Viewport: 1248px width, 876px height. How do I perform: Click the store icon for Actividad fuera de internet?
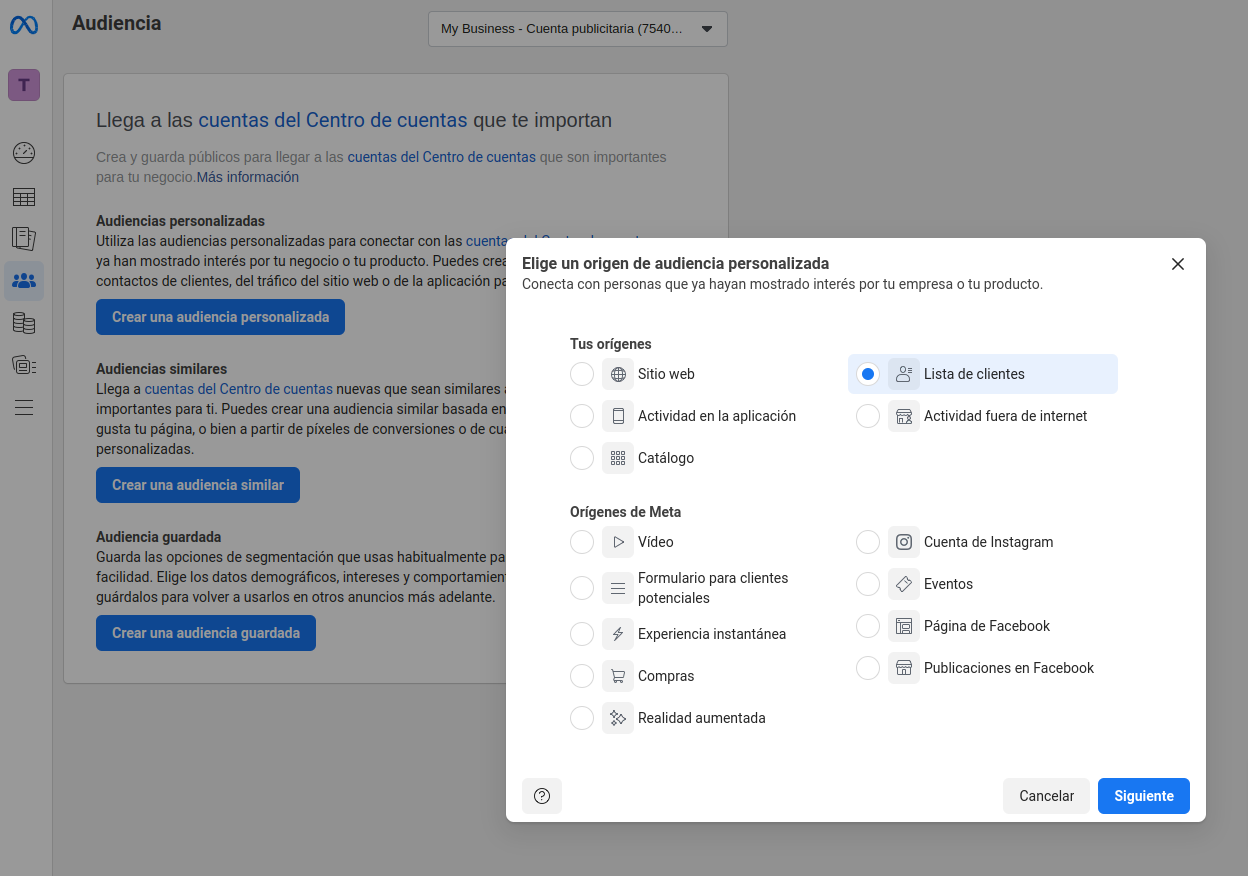[x=904, y=416]
